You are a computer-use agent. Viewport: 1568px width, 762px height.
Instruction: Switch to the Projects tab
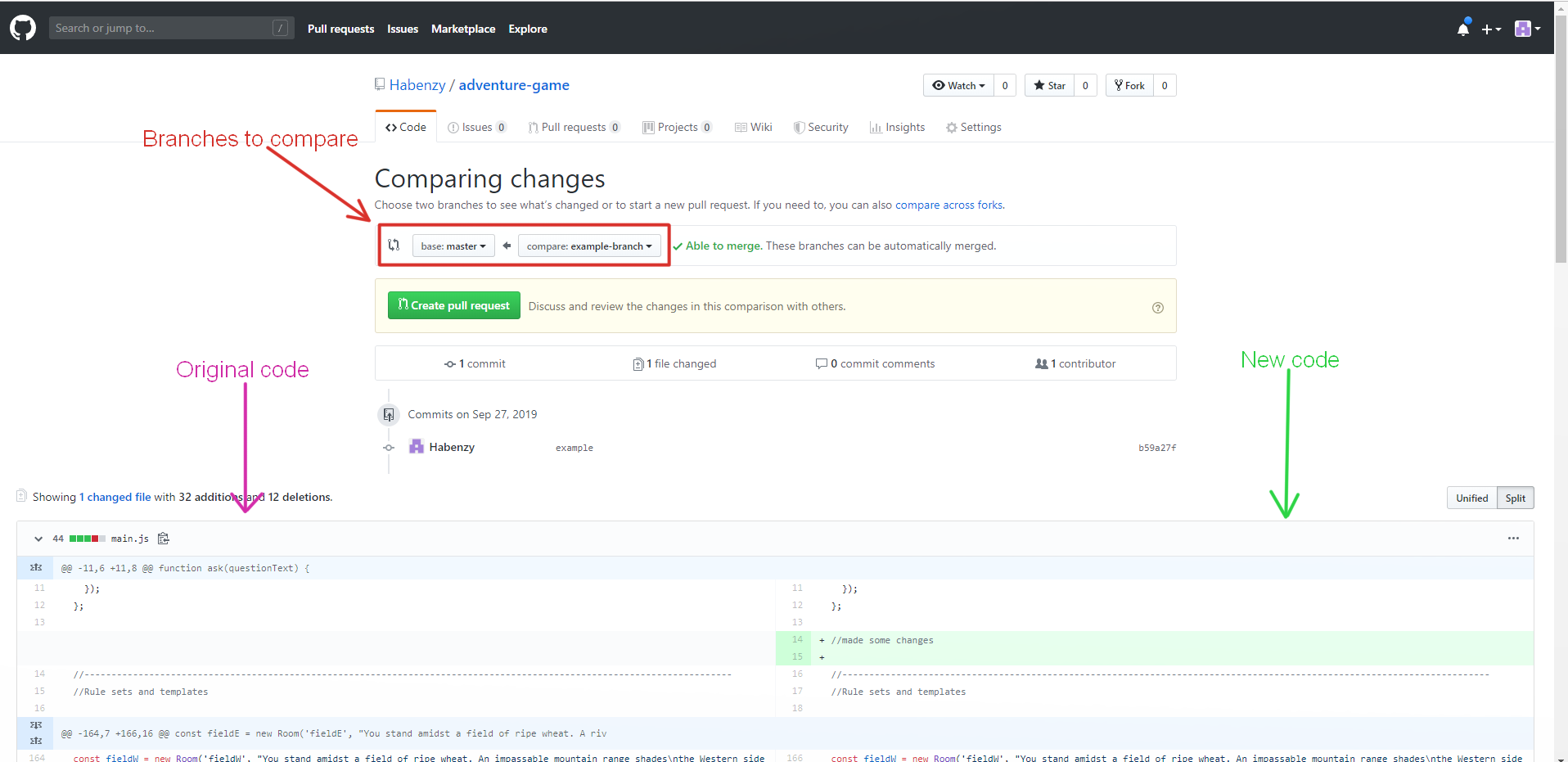[678, 127]
